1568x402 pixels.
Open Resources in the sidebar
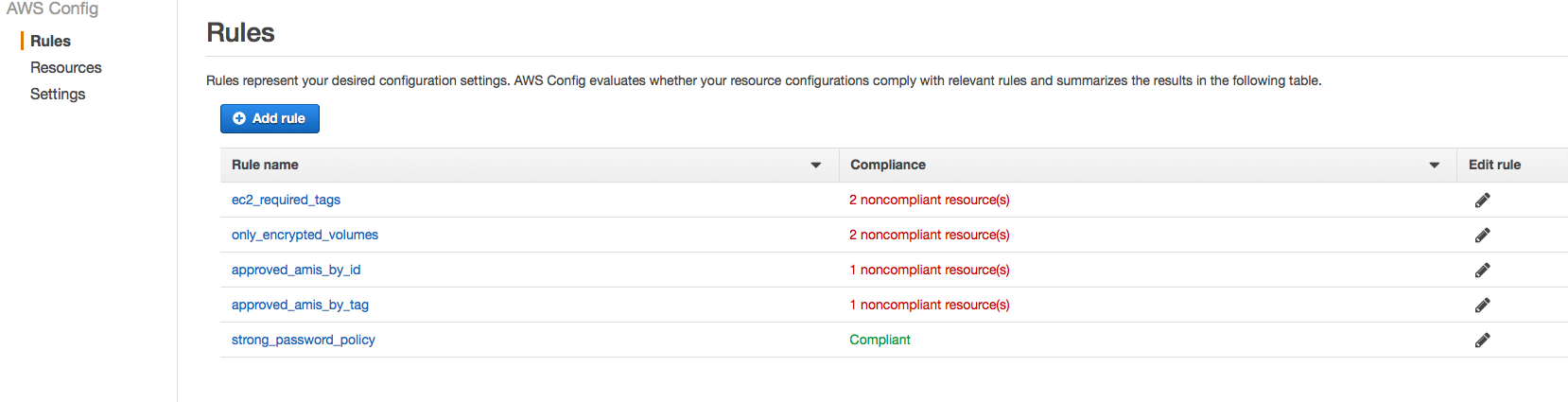pos(65,67)
